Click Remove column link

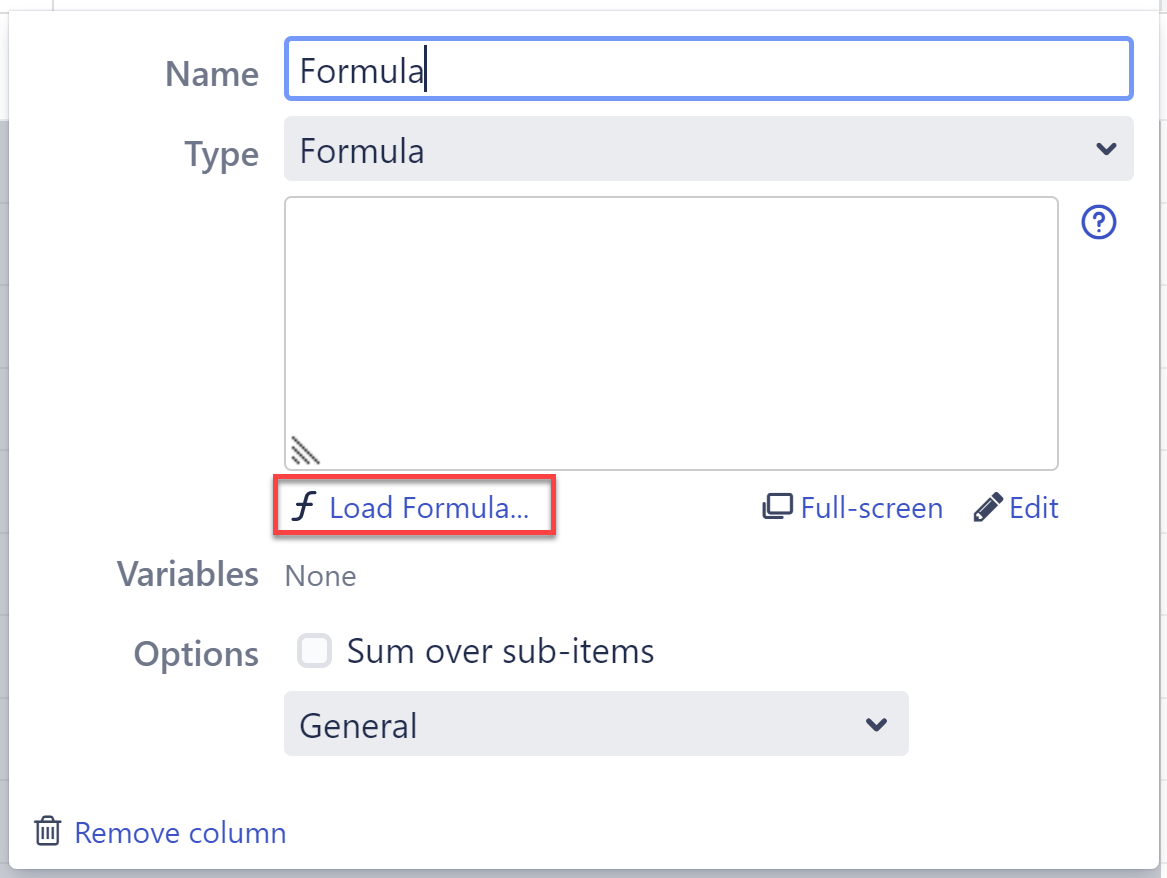click(x=180, y=833)
